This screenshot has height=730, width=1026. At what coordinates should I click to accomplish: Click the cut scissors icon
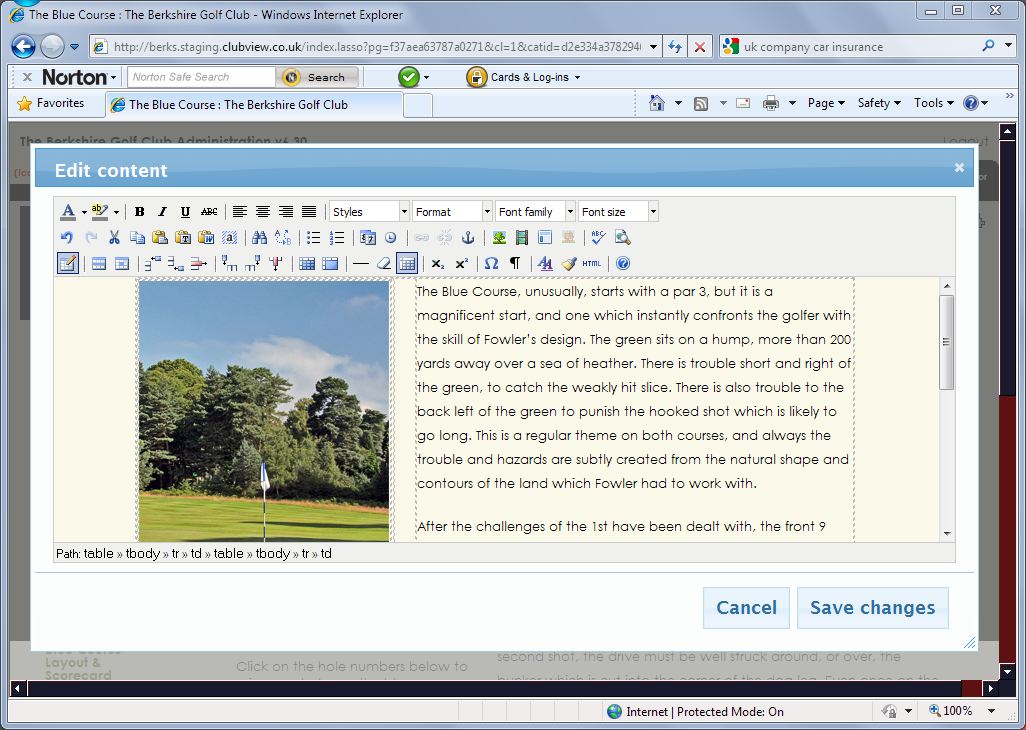(x=114, y=238)
